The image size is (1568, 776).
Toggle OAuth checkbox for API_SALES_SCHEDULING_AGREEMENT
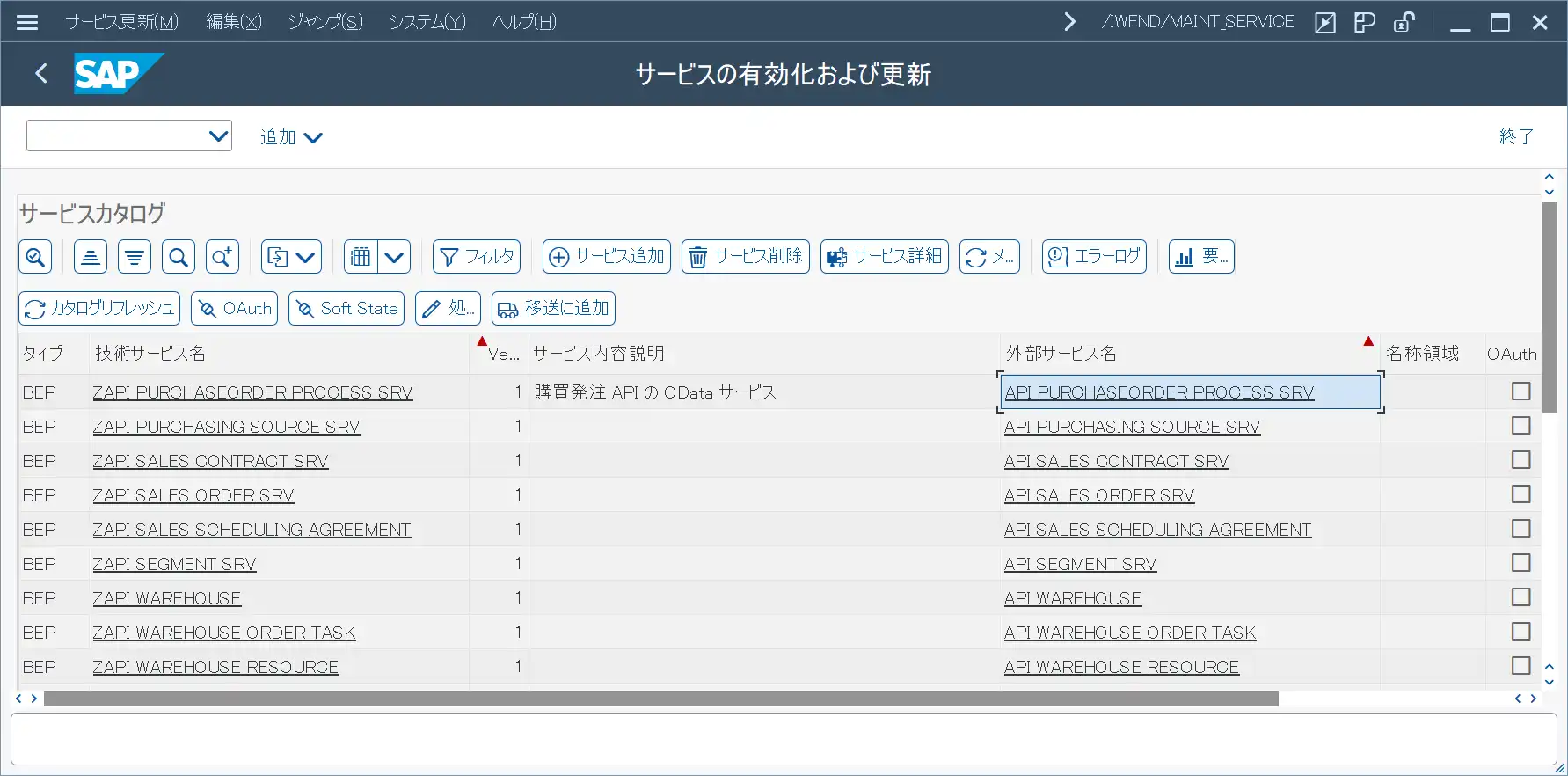pyautogui.click(x=1521, y=529)
